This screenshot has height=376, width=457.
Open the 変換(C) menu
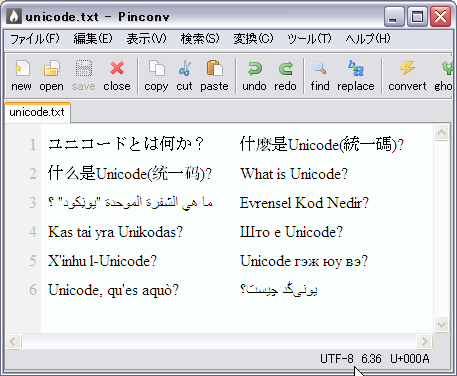[253, 39]
